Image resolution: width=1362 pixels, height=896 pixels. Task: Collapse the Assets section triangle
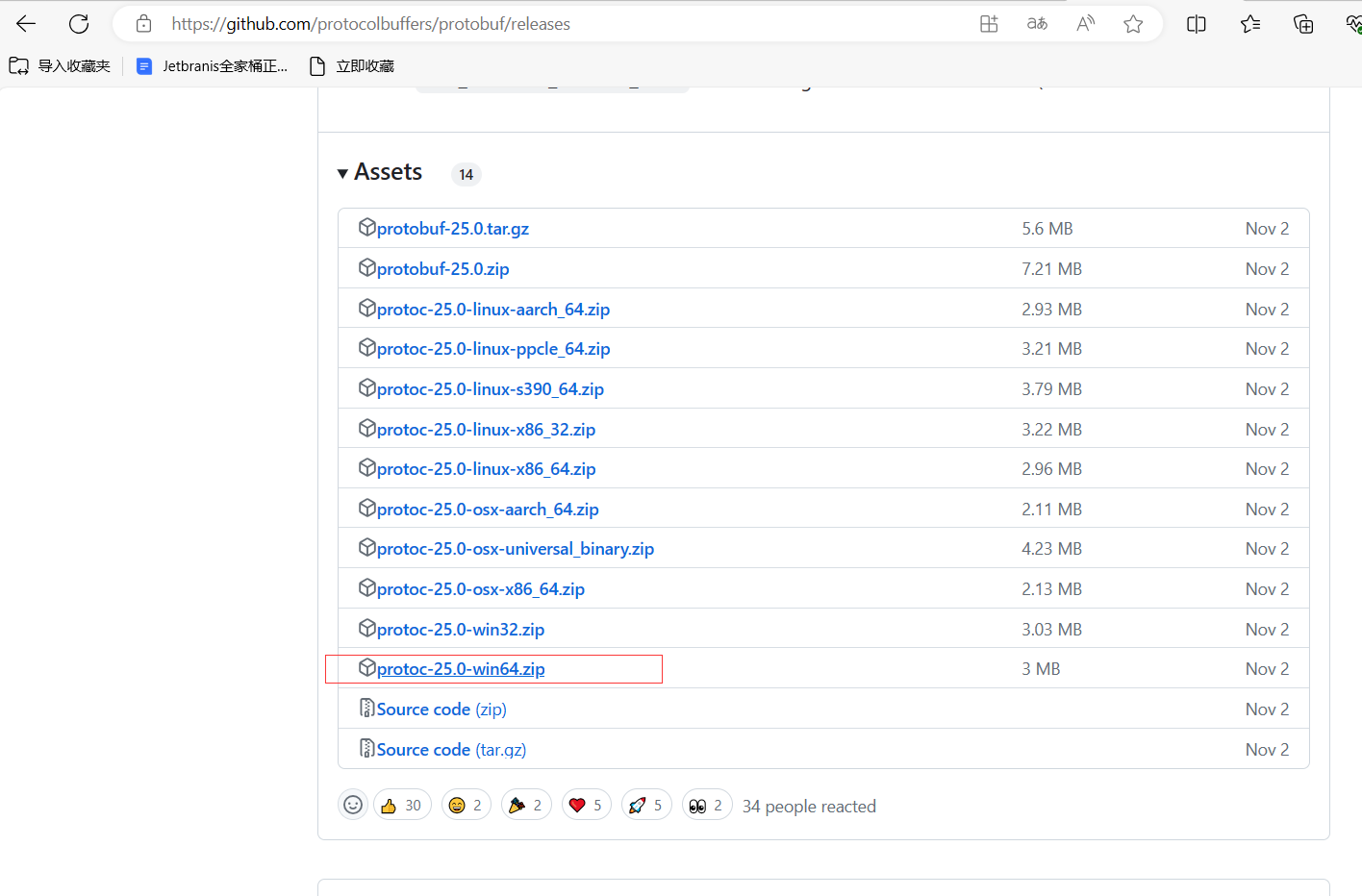point(342,174)
